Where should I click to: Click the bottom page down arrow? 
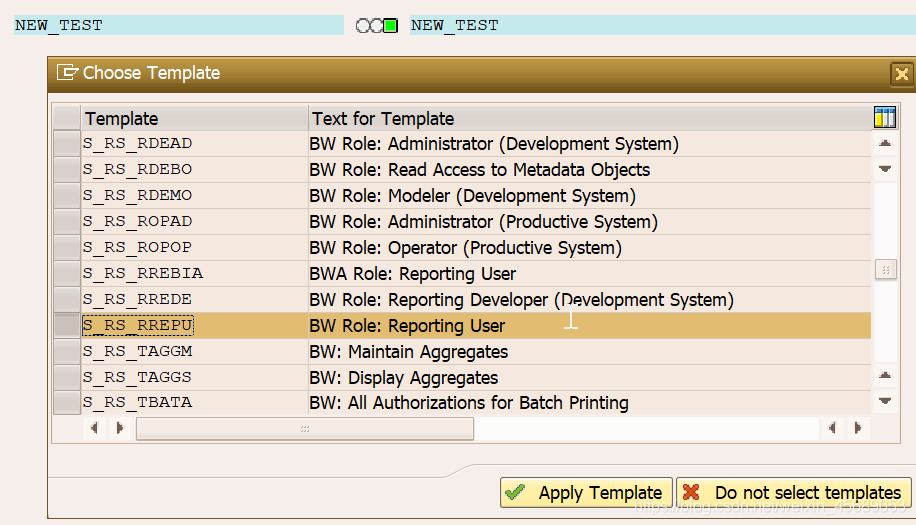pyautogui.click(x=885, y=401)
